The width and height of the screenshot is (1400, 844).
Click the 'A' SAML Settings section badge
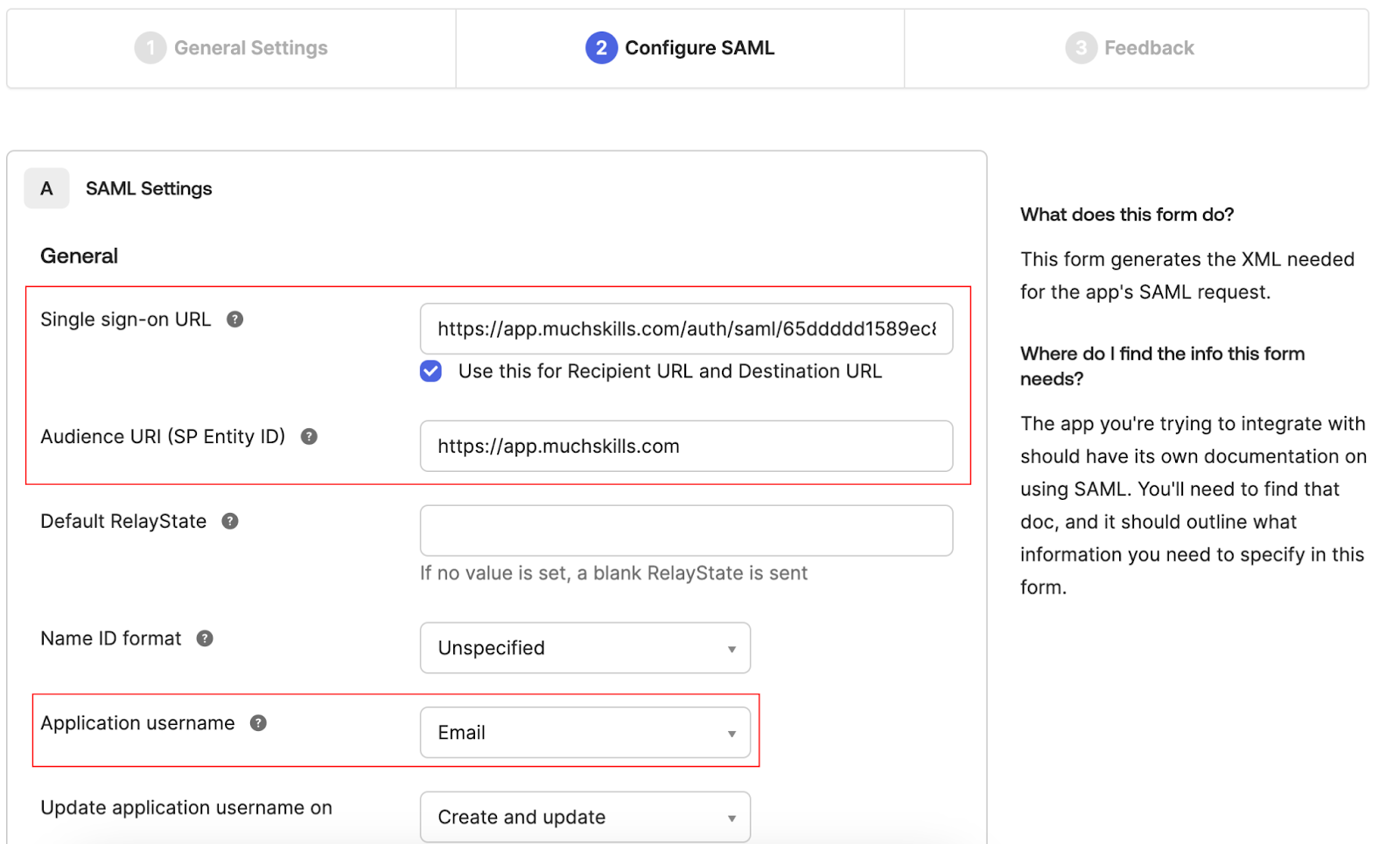(x=46, y=188)
